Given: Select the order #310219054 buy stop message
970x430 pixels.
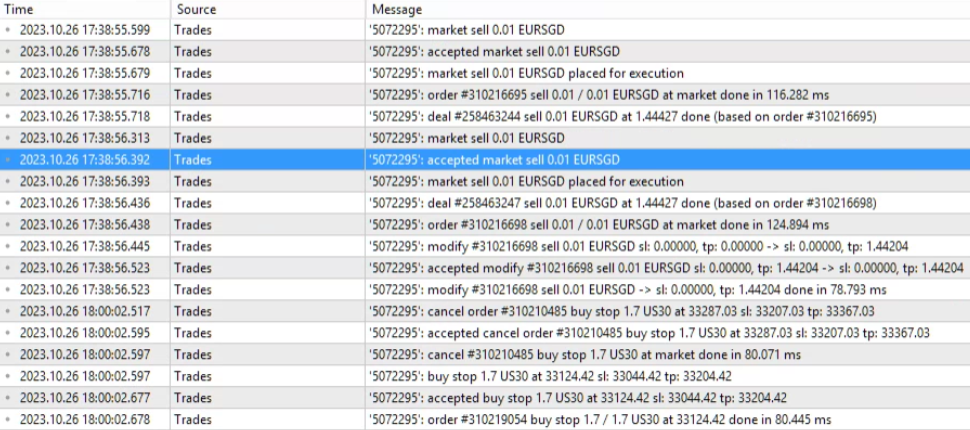Looking at the screenshot, I should [x=599, y=420].
